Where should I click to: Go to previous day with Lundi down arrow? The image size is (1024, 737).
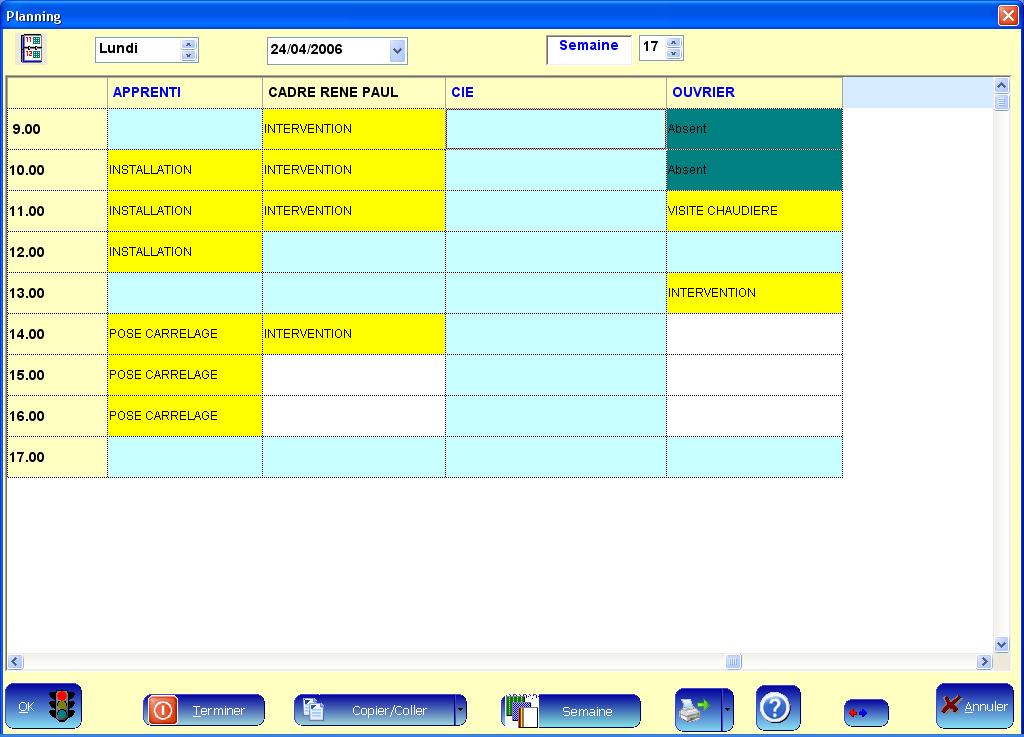(188, 55)
